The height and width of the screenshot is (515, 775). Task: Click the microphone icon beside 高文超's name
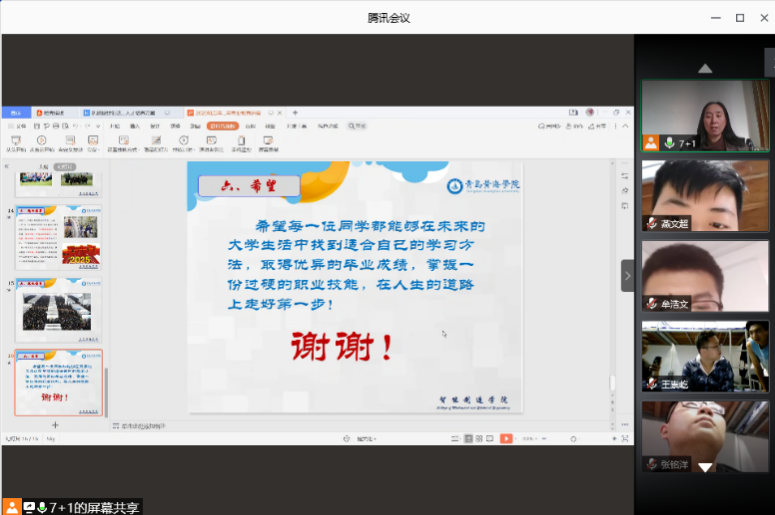tap(651, 223)
